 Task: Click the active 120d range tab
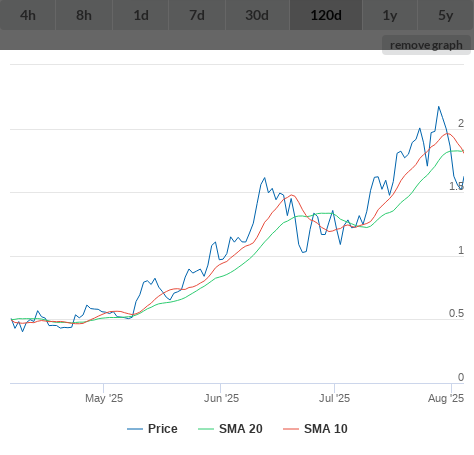coord(326,15)
